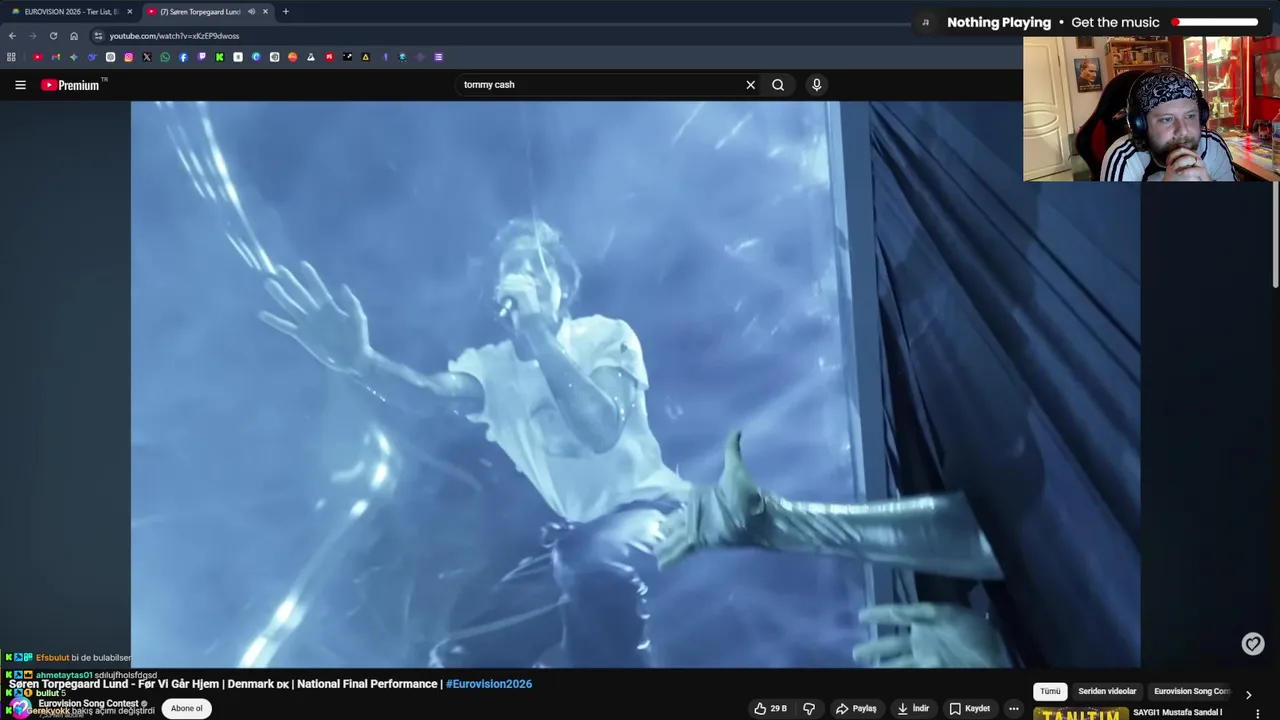Show more filter chips with right arrow

[1248, 693]
